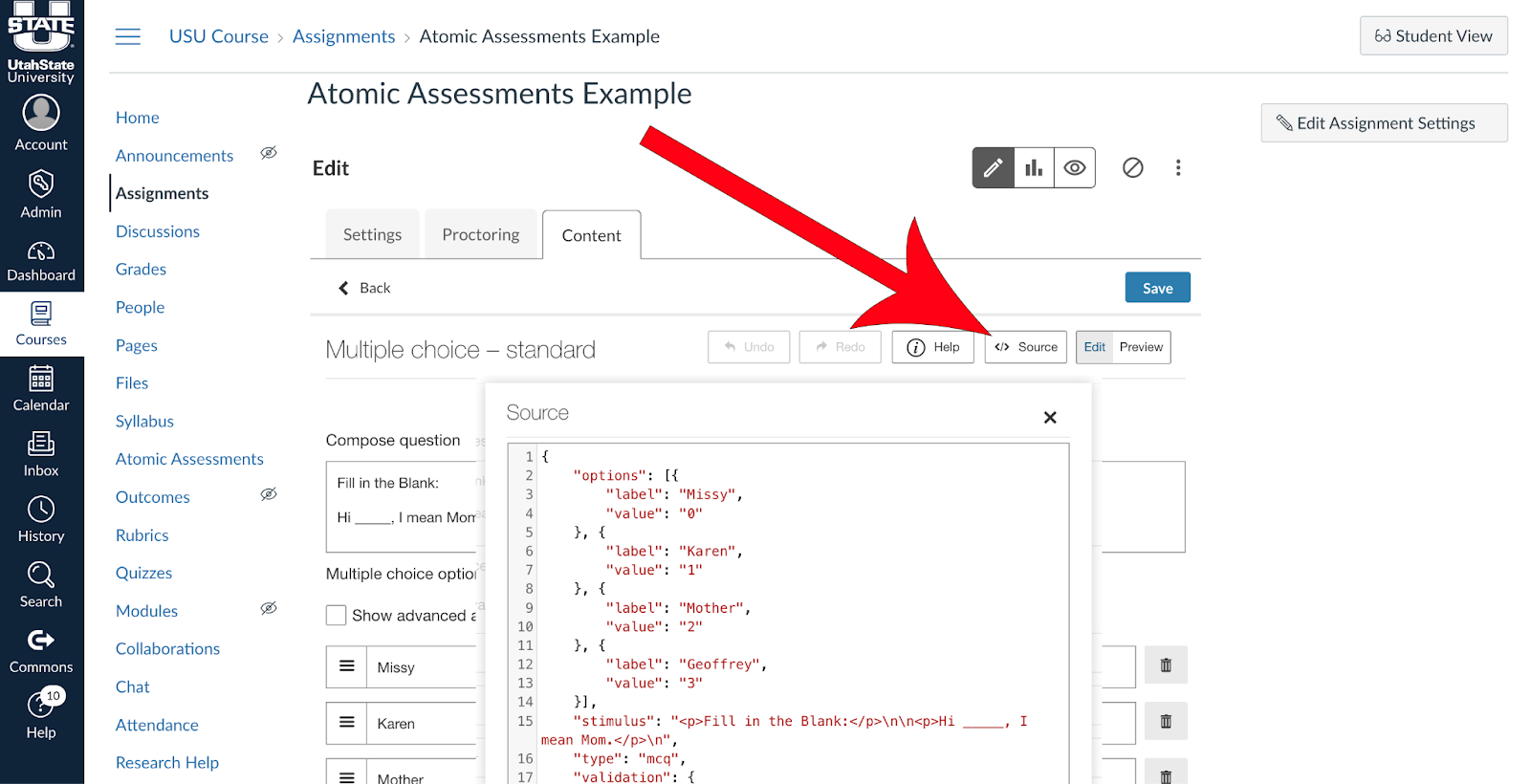Open the Proctoring tab

tap(480, 234)
